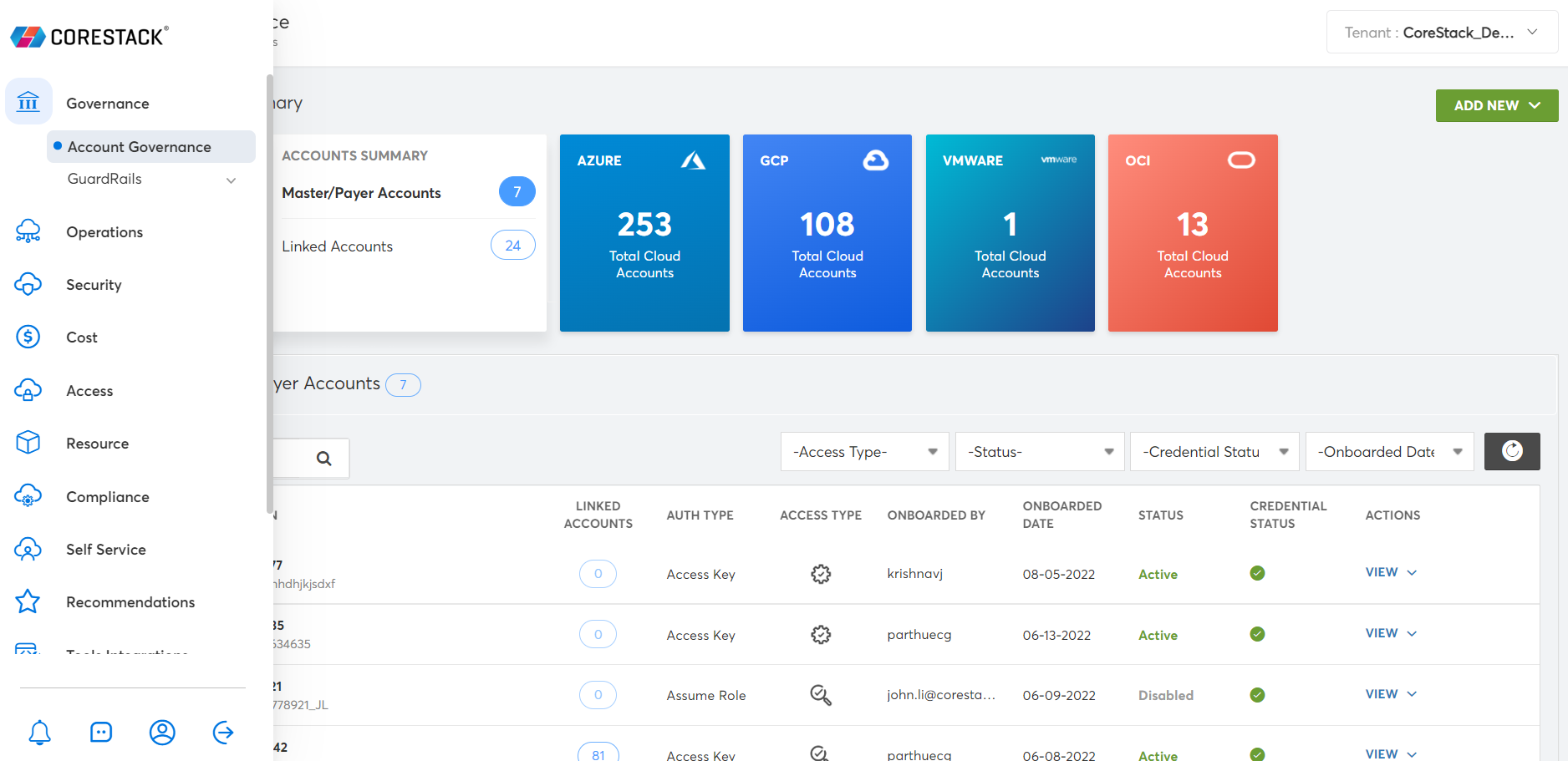This screenshot has width=1568, height=761.
Task: Expand VIEW actions for krishnavj row
Action: tap(1391, 572)
